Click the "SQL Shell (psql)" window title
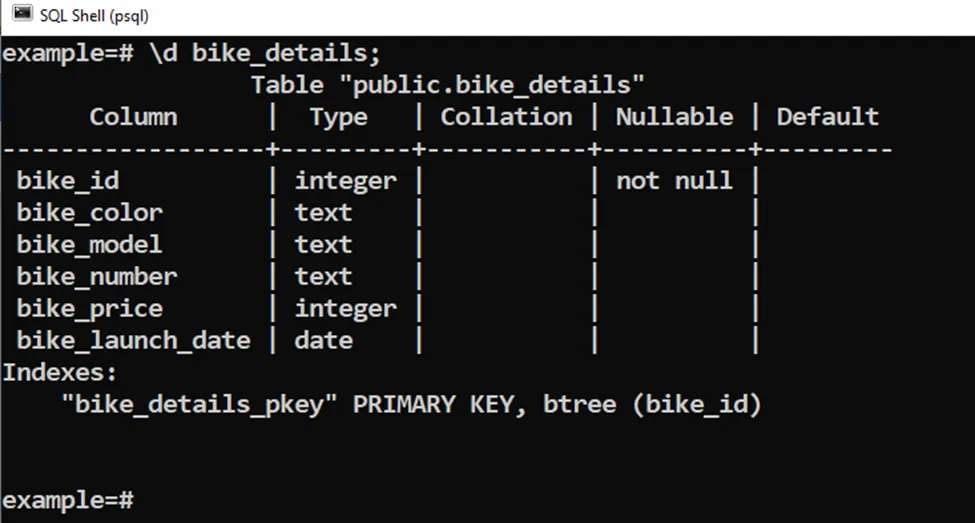Image resolution: width=975 pixels, height=523 pixels. [95, 16]
